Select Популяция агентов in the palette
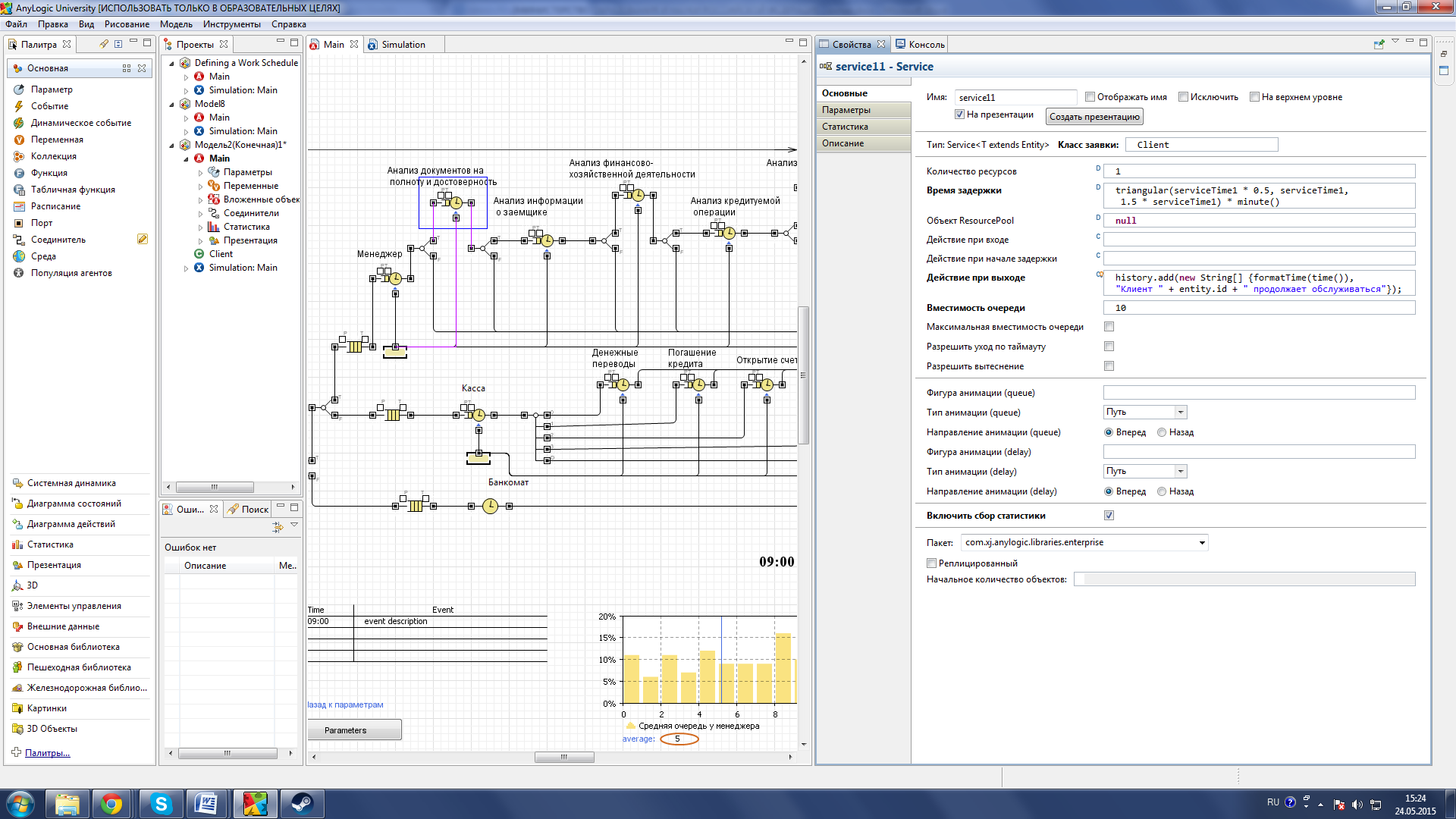The height and width of the screenshot is (819, 1456). pyautogui.click(x=71, y=273)
